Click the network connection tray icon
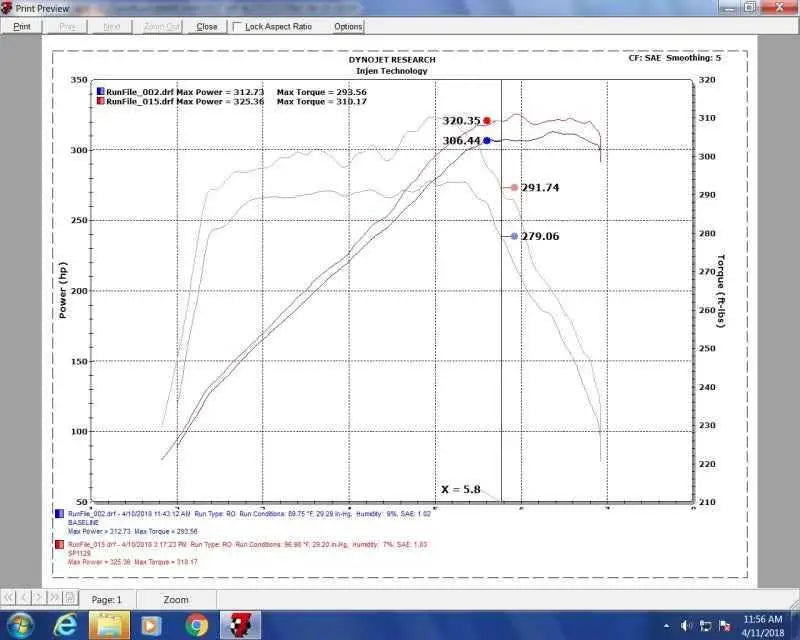 tap(706, 626)
